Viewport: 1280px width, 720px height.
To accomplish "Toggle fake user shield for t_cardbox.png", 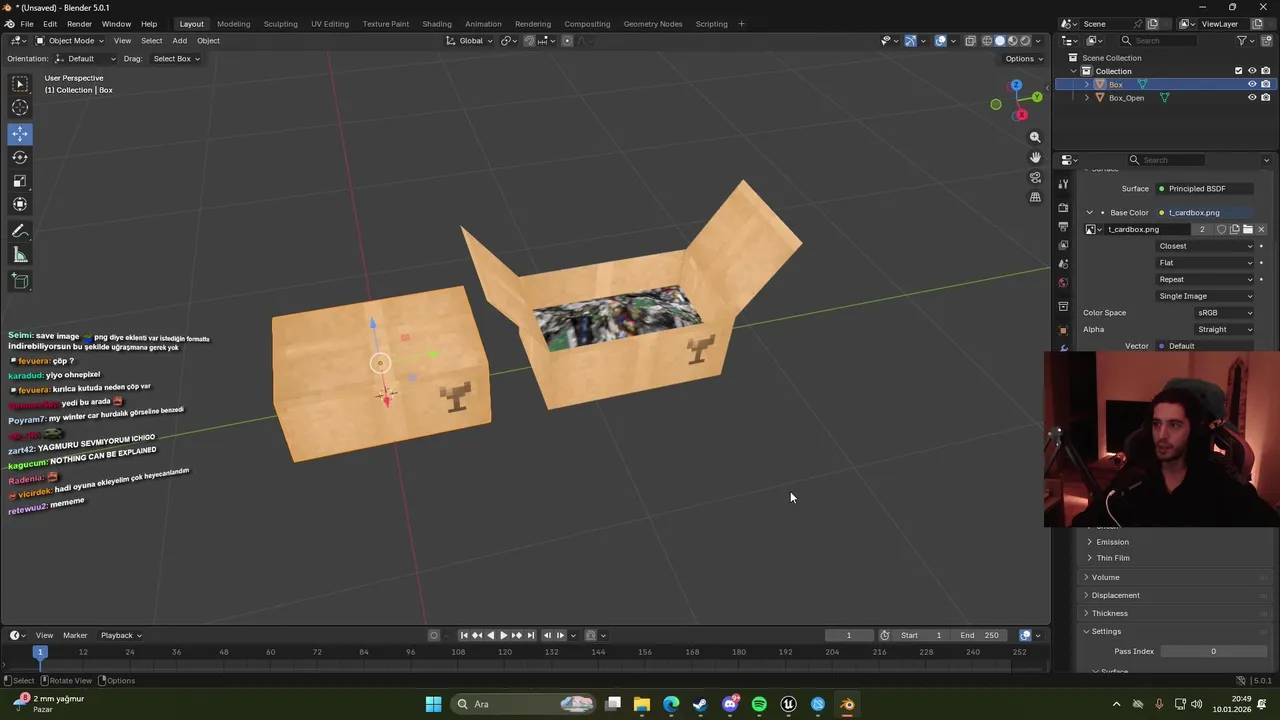I will [1221, 229].
